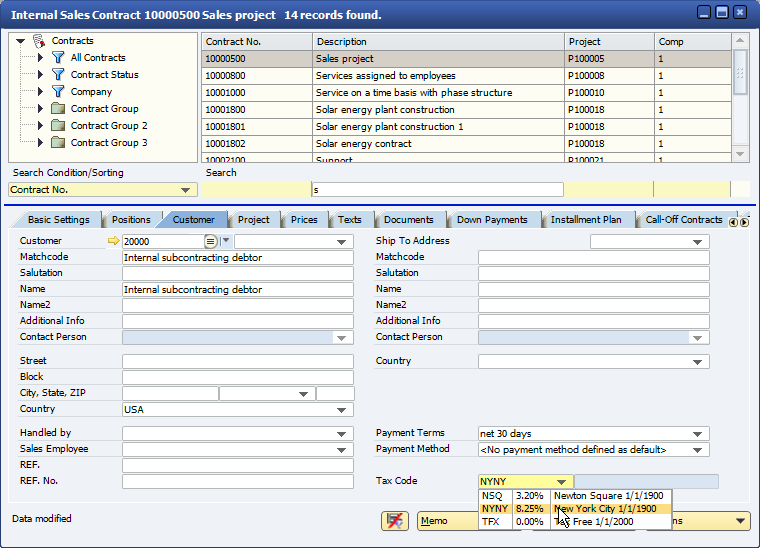
Task: Switch to the Installment Plan tab
Action: tap(586, 220)
